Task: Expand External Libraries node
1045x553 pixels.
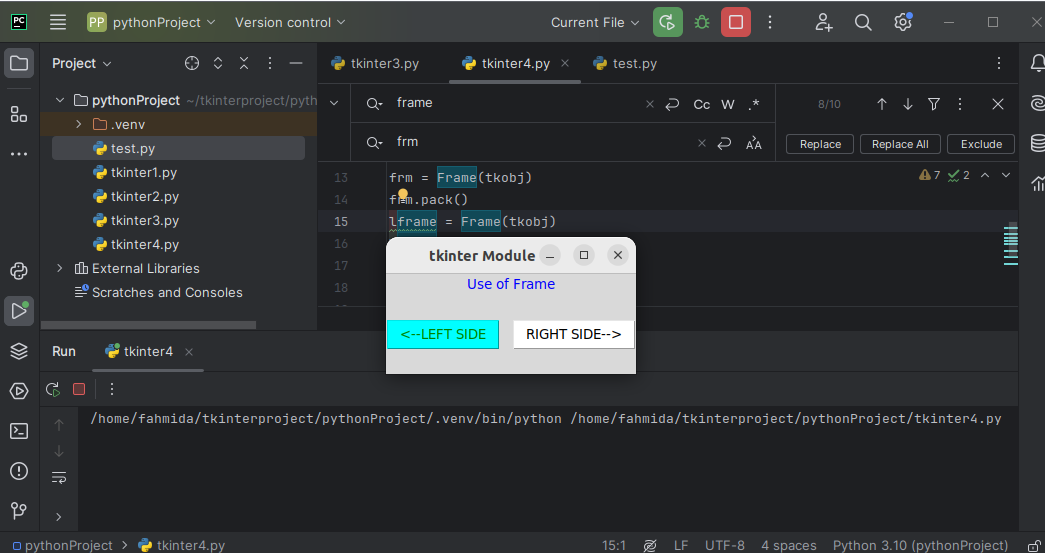Action: (x=59, y=269)
